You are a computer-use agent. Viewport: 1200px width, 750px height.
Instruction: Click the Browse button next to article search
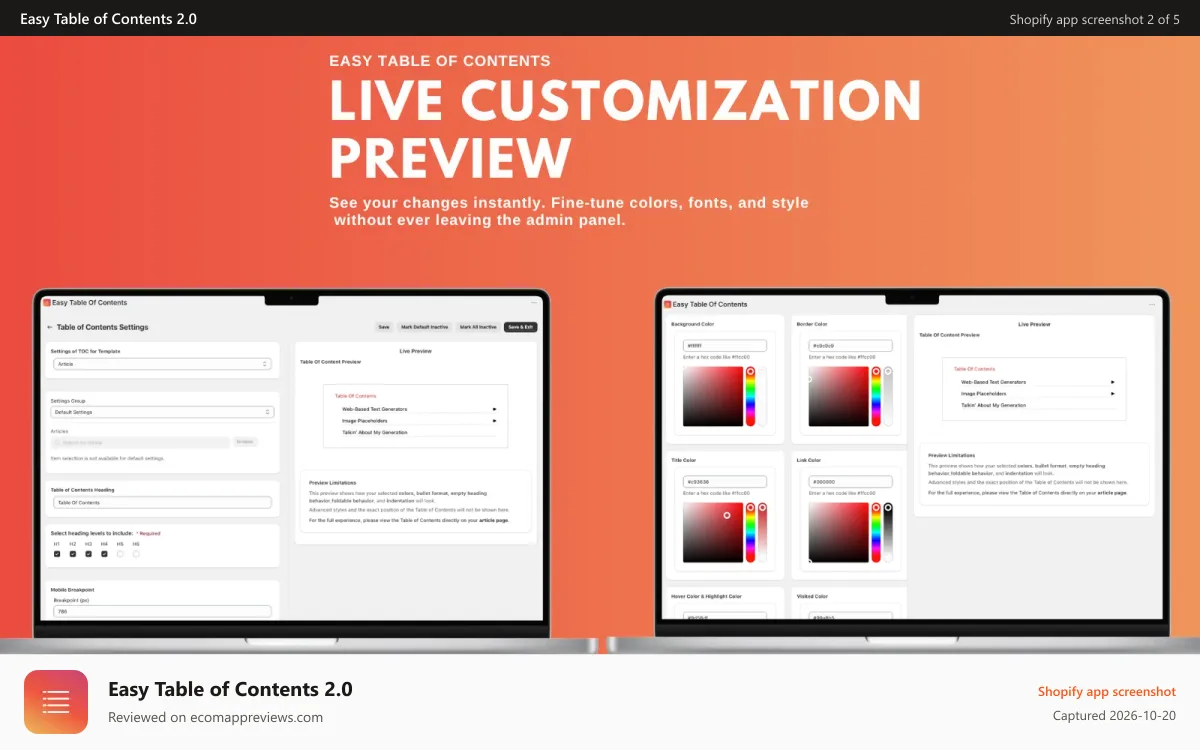coord(245,441)
